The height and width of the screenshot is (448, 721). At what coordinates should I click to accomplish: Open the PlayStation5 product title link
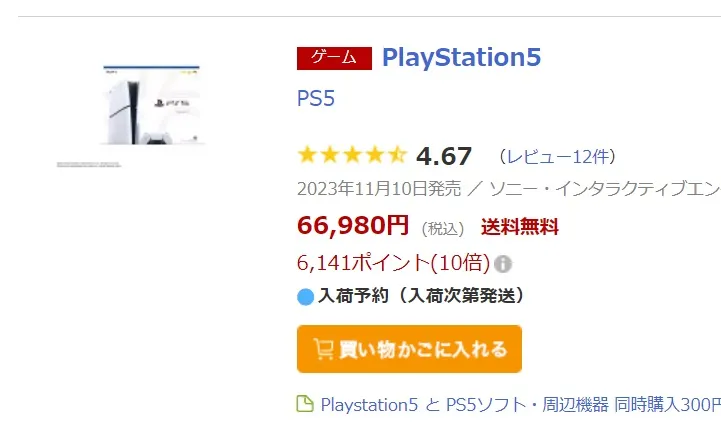click(x=461, y=57)
